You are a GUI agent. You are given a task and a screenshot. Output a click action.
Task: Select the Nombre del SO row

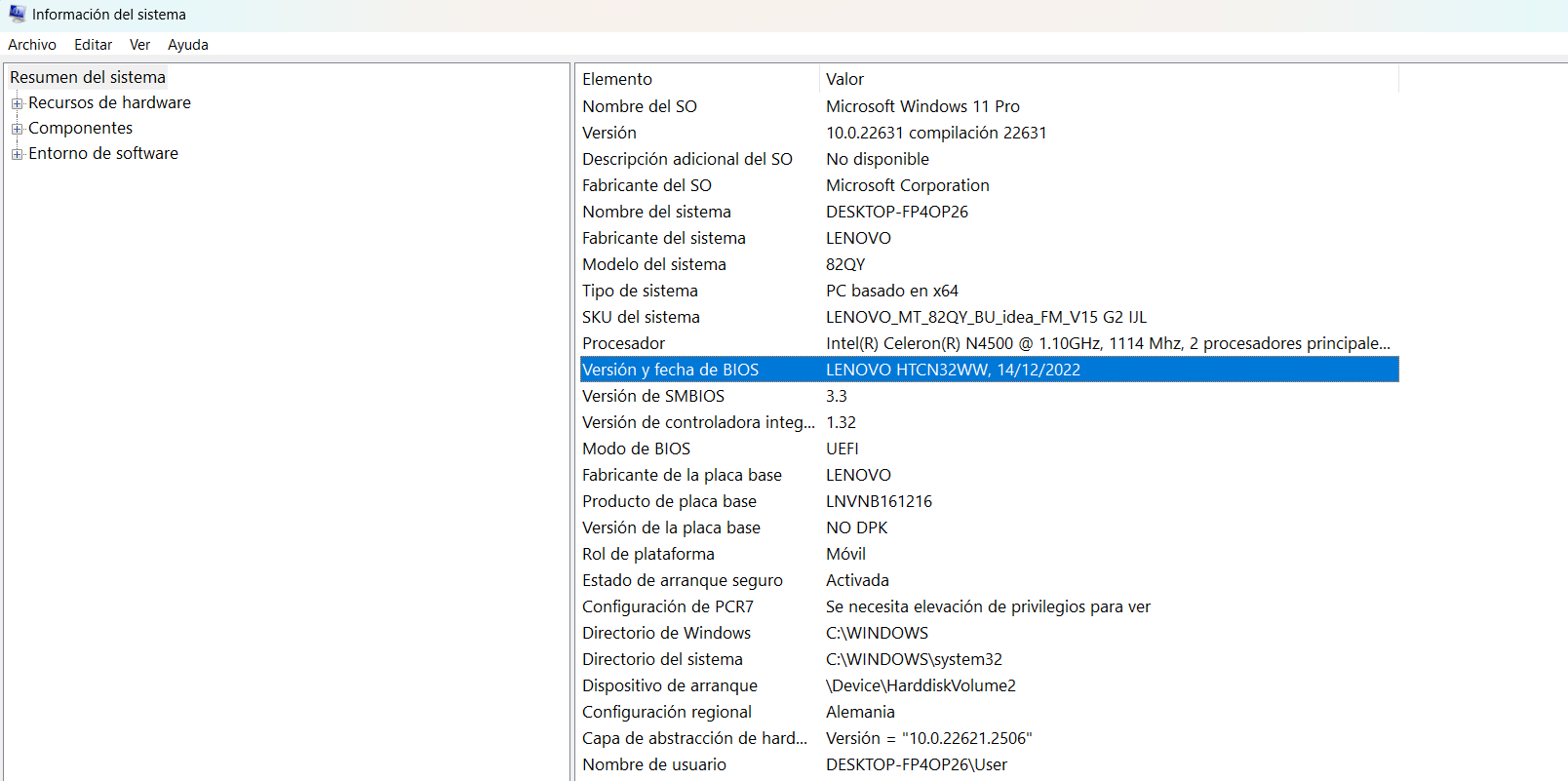tap(640, 106)
